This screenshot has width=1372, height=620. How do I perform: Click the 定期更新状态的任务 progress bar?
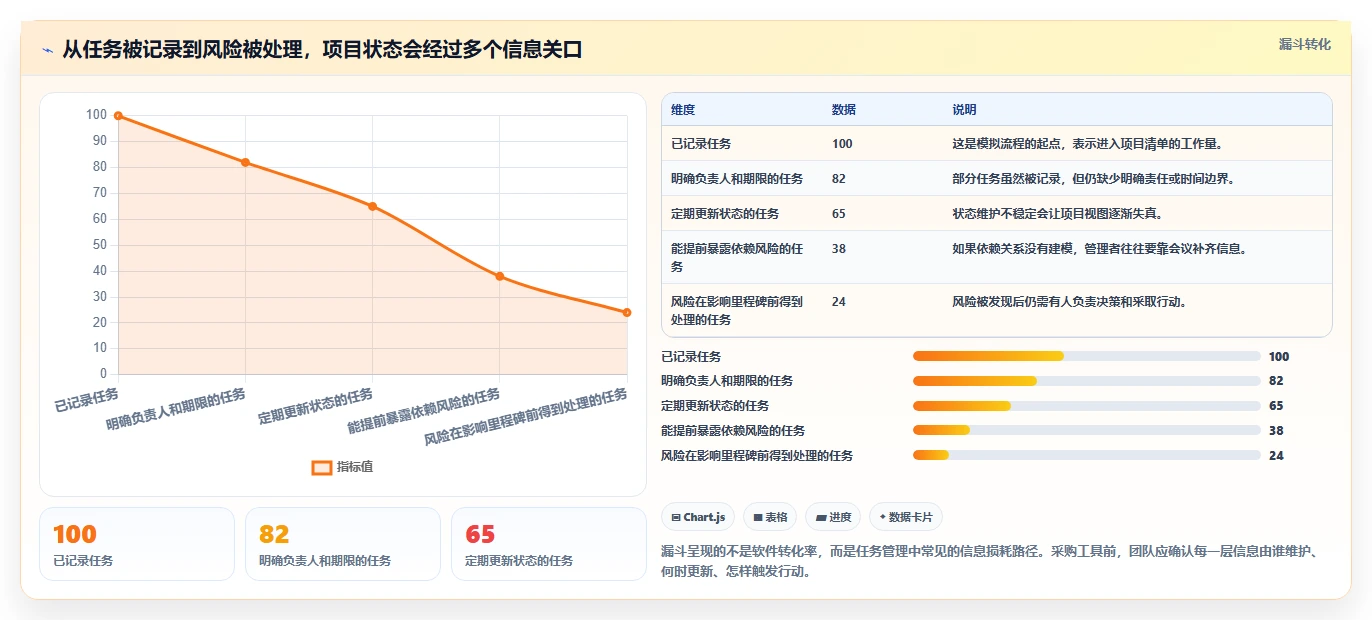1087,406
